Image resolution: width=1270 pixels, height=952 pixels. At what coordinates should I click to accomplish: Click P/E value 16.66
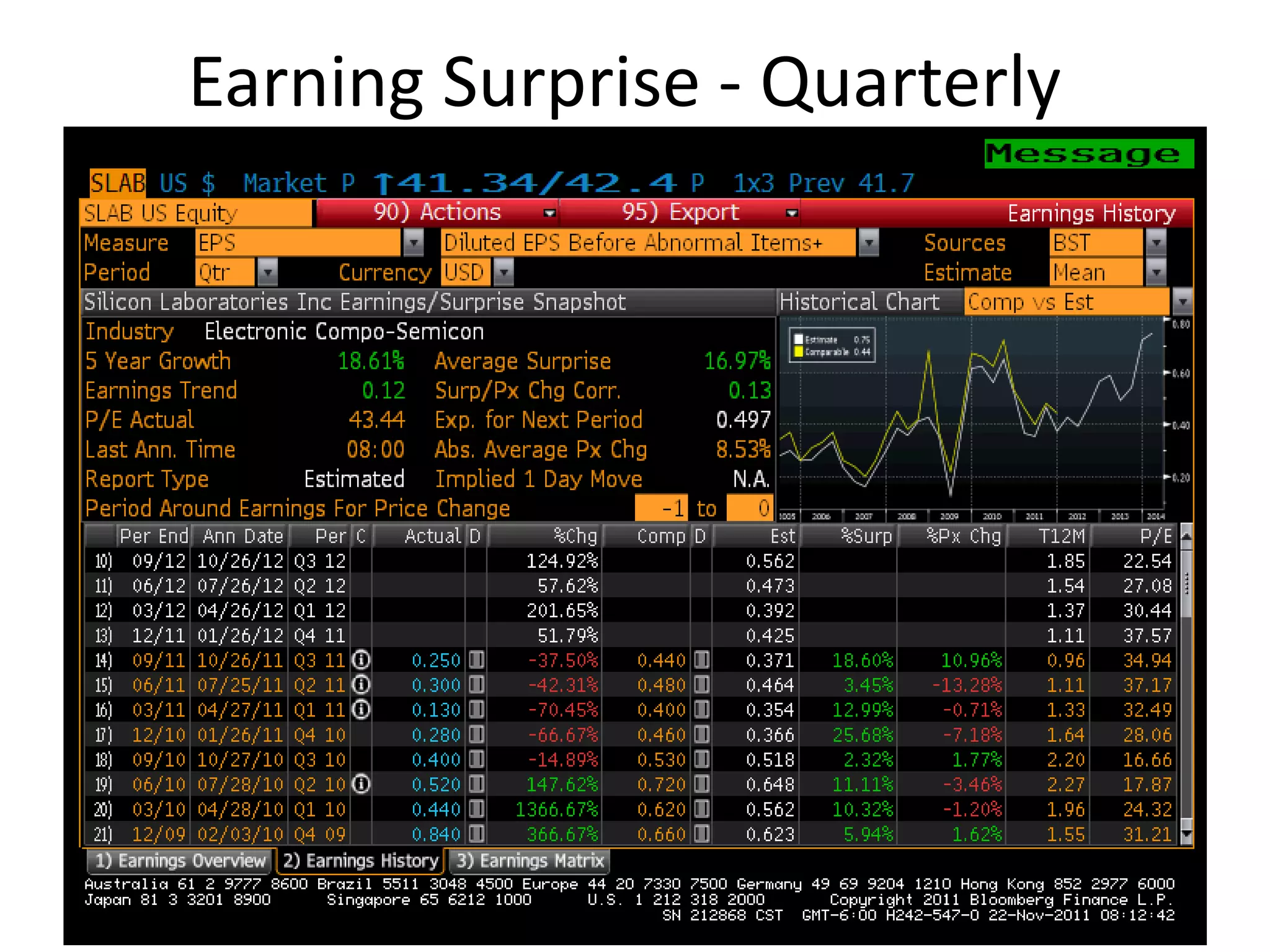tap(1148, 760)
